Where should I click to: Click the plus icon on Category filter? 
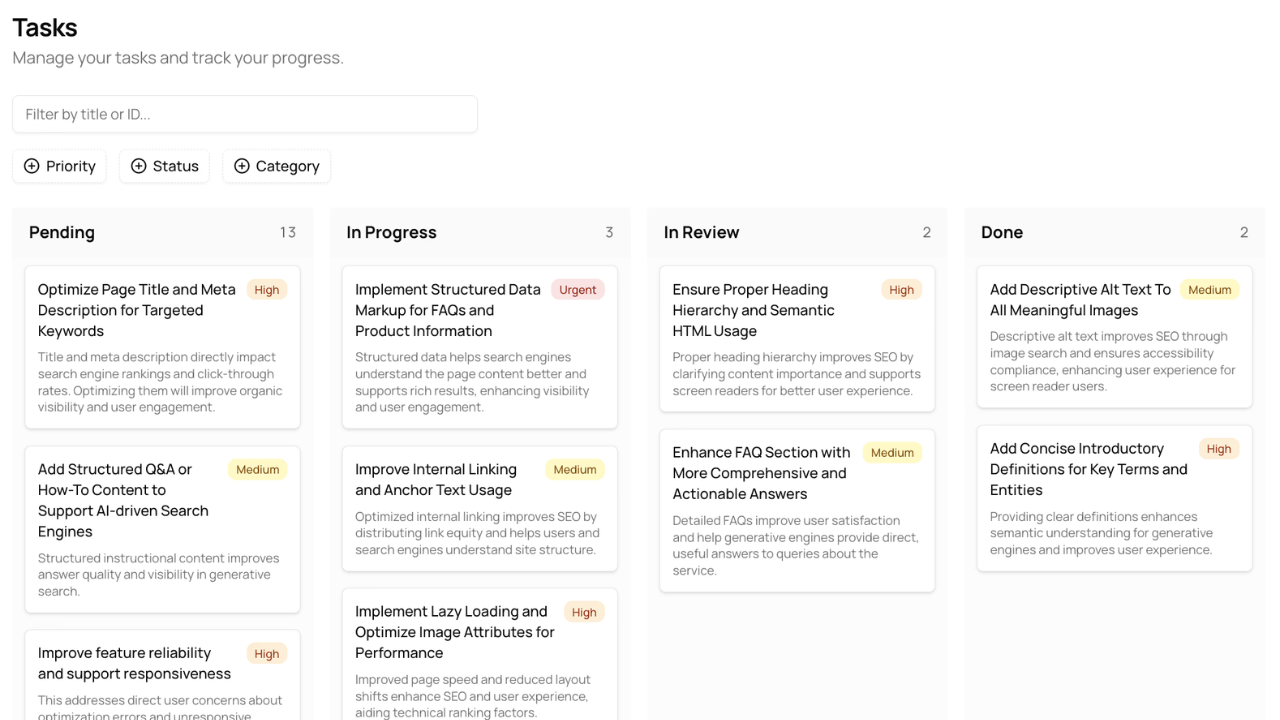242,166
